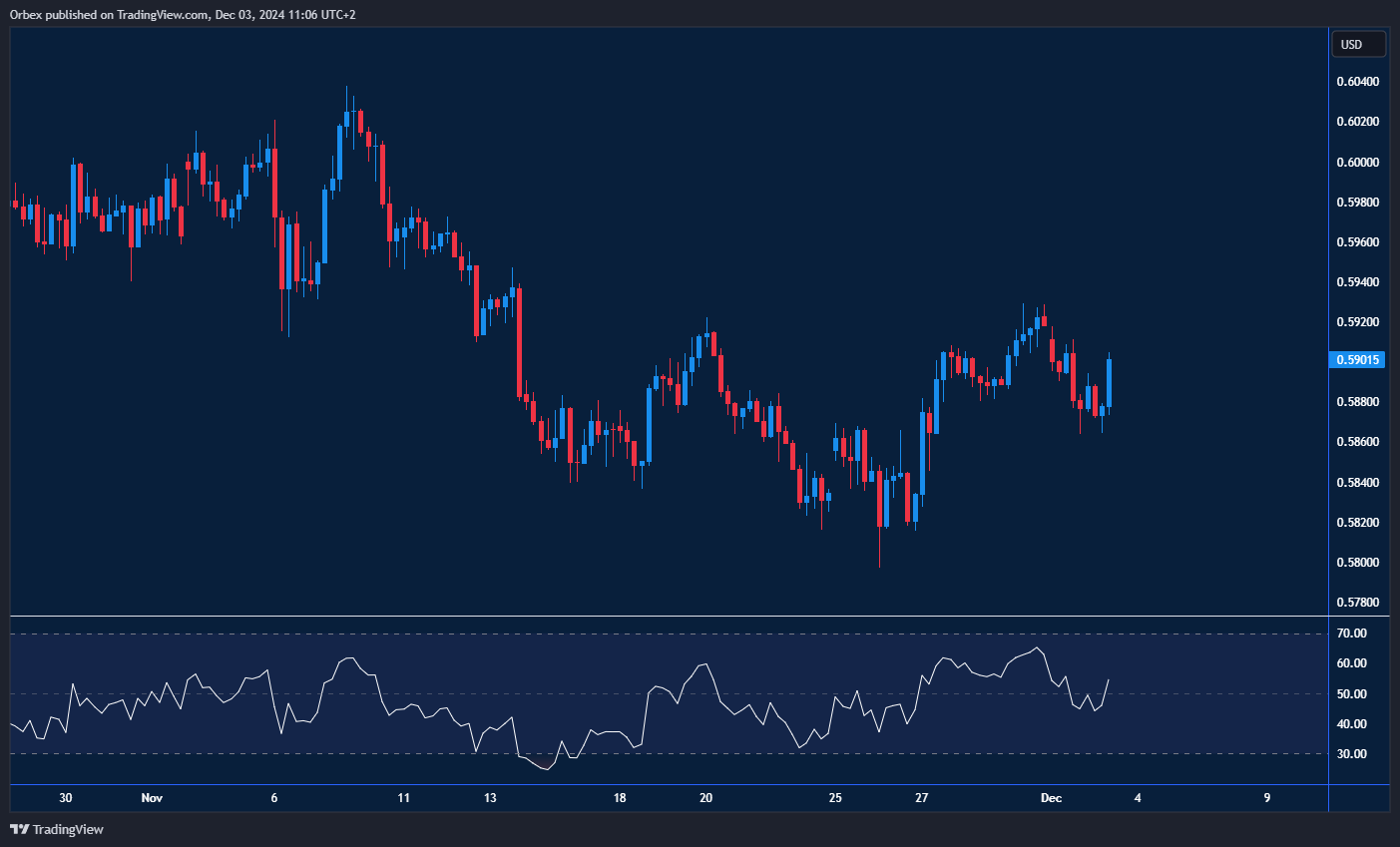Click the horizontal divider between price and RSI panes

coord(669,617)
